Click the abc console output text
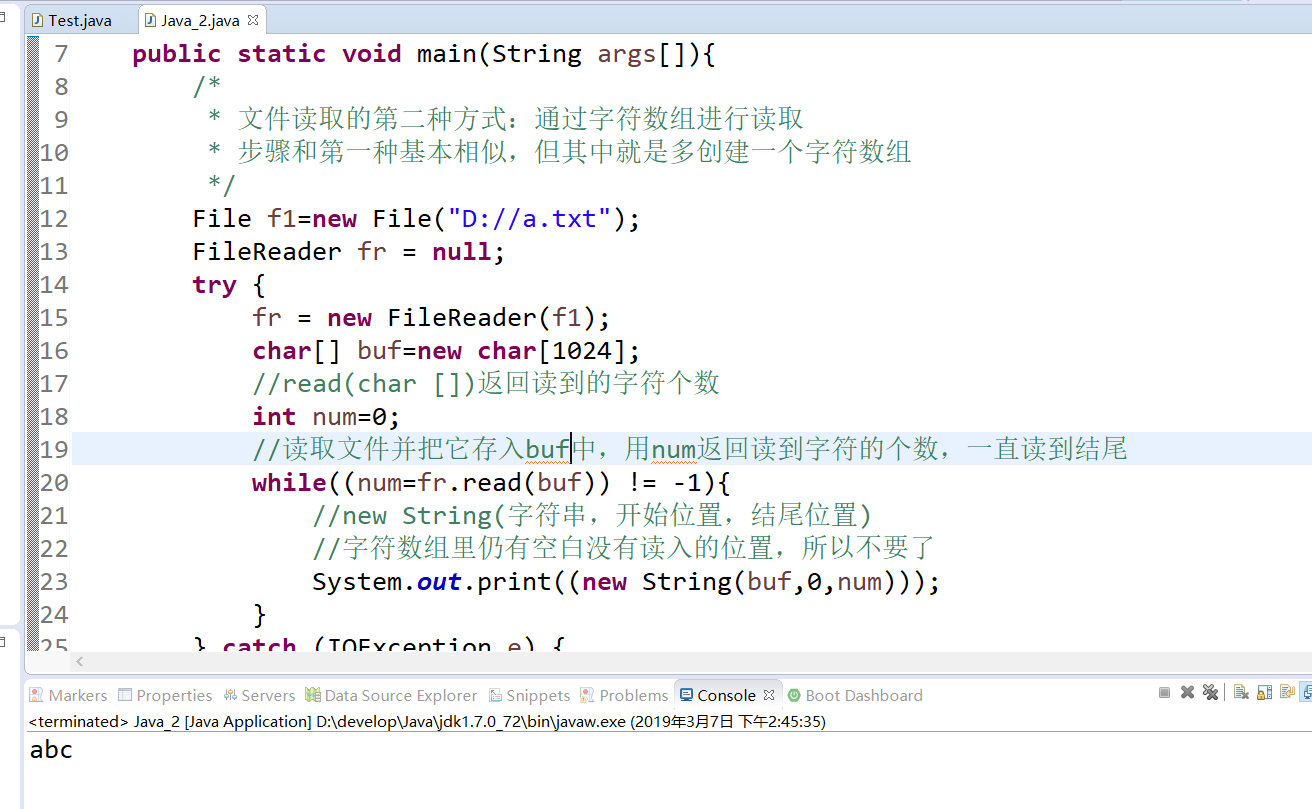 50,749
